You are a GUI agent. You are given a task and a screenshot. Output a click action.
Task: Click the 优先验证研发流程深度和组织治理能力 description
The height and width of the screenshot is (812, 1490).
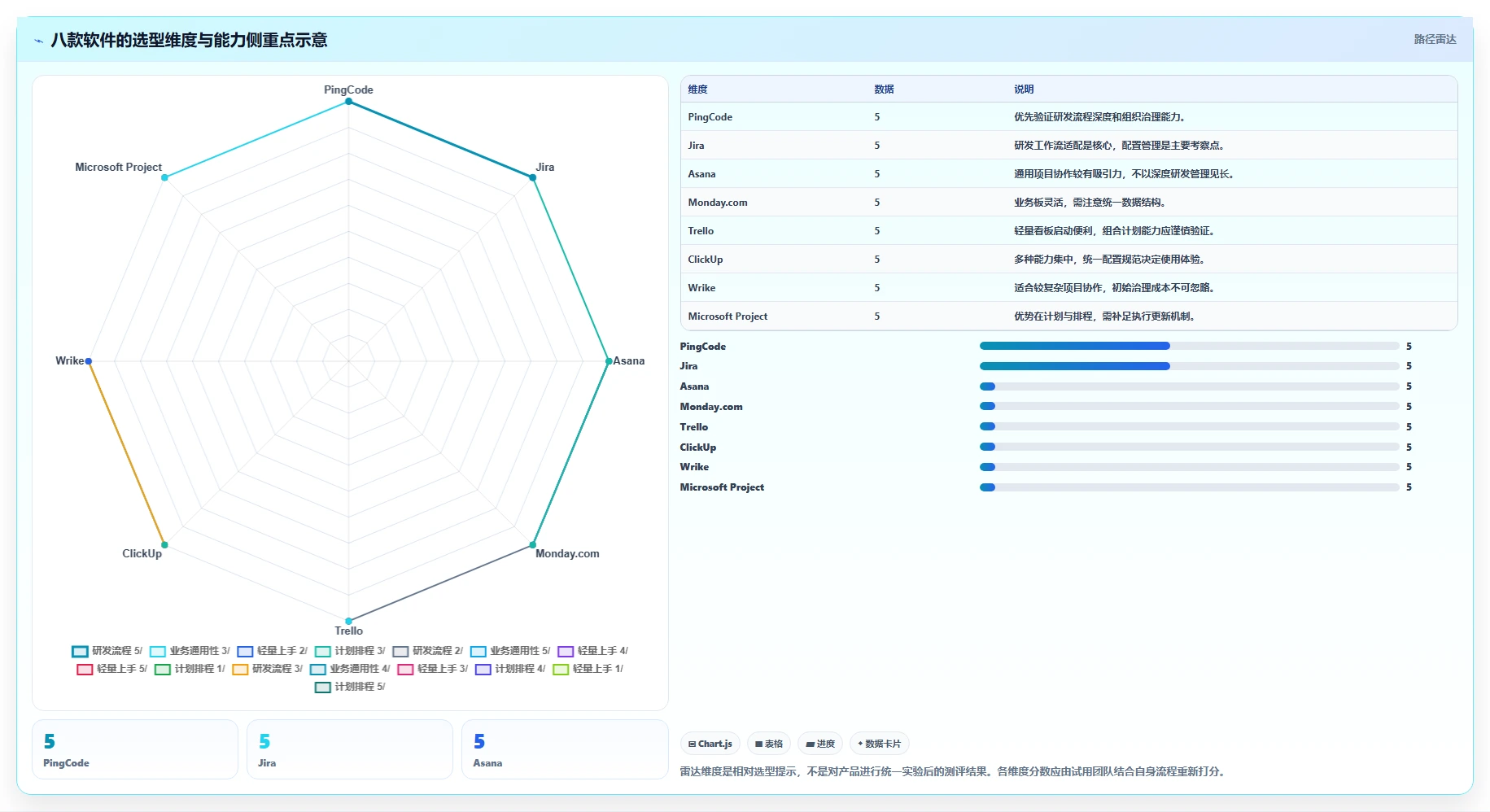pos(1101,117)
